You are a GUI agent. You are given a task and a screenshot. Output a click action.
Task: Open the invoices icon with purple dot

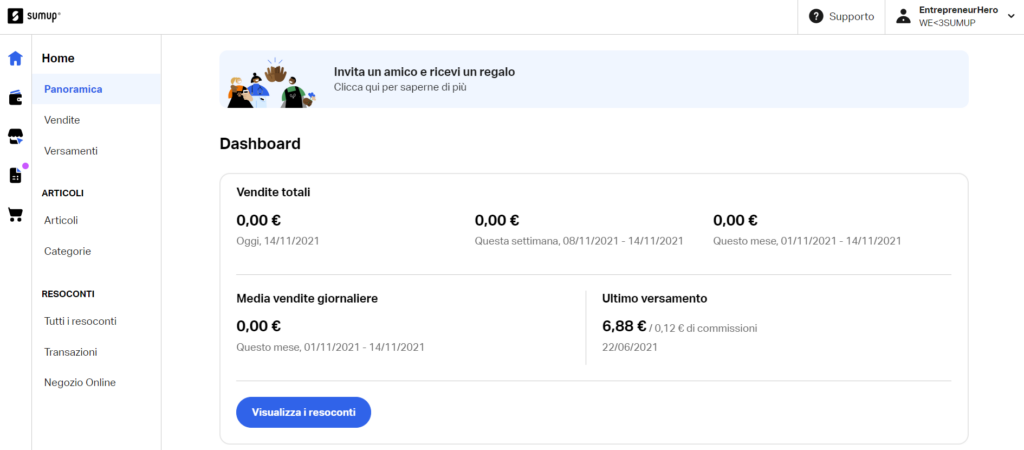[15, 175]
